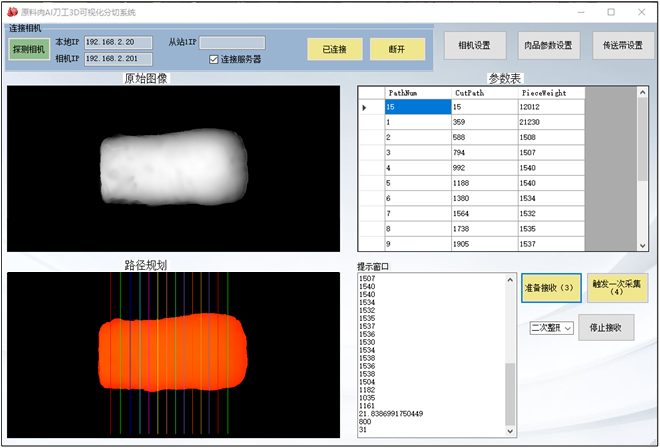Screen dimensions: 660x448
Task: Click the 本地IP address field
Action: coord(117,42)
